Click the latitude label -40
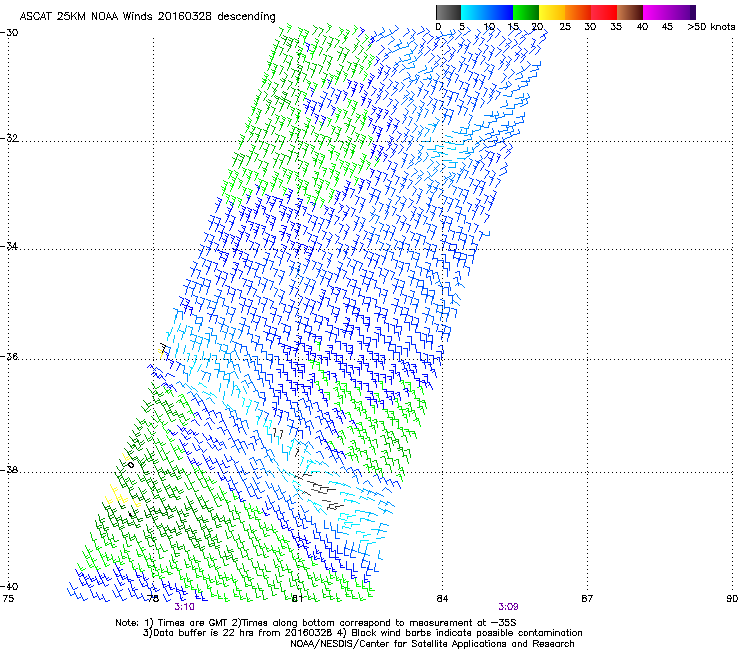The height and width of the screenshot is (650, 740). 9,586
